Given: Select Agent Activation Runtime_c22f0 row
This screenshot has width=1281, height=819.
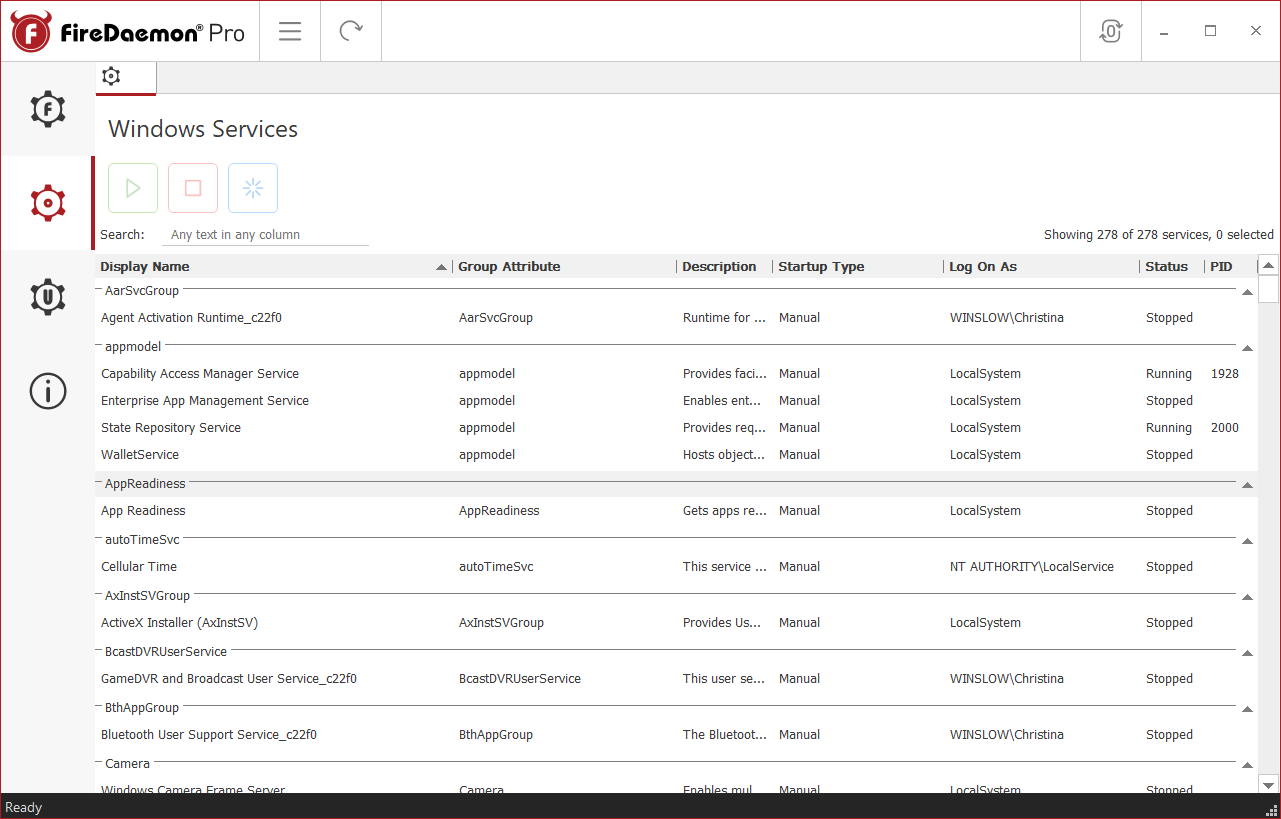Looking at the screenshot, I should pyautogui.click(x=676, y=318).
